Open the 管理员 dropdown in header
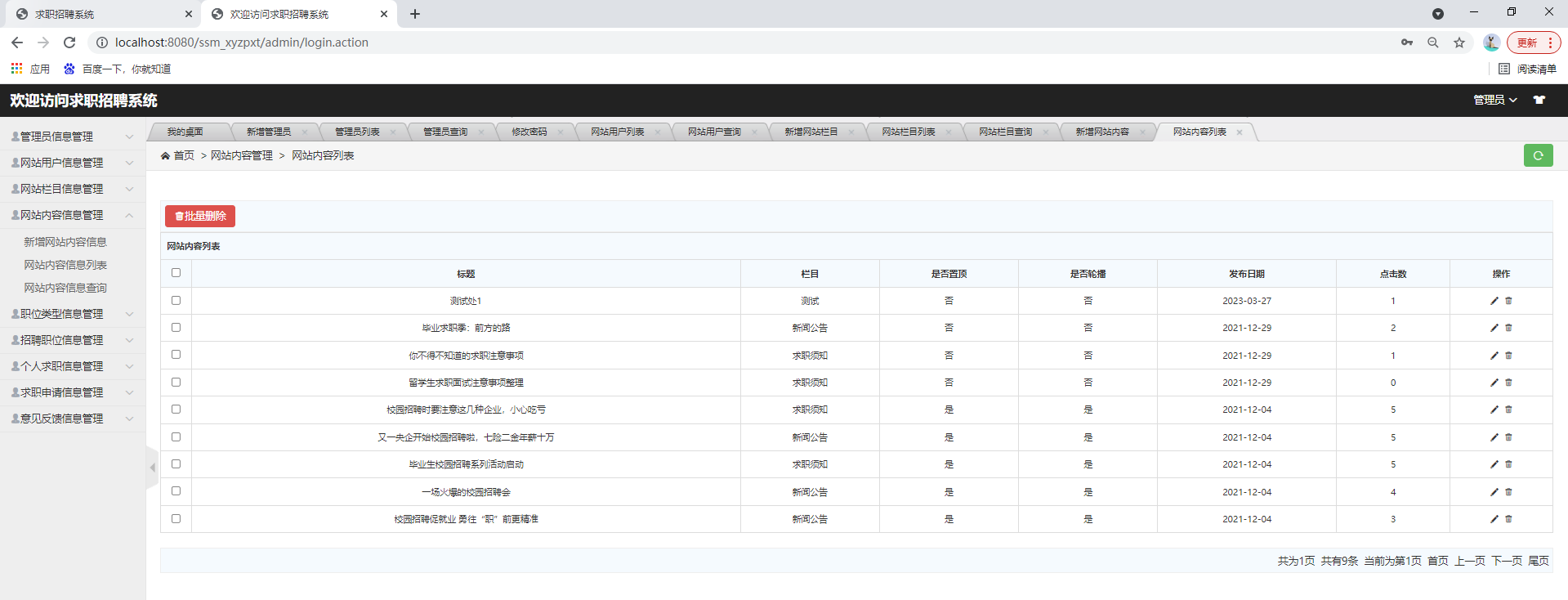 pos(1494,100)
